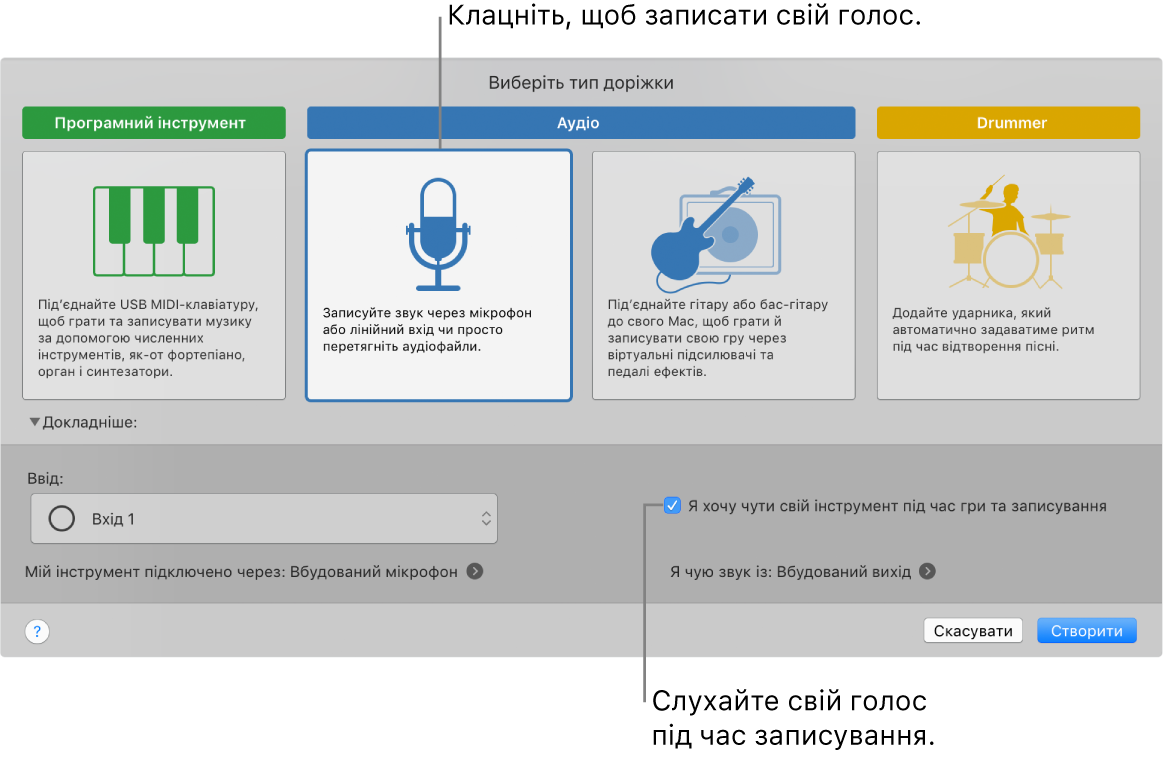This screenshot has width=1165, height=758.
Task: Select the guitar recording track card
Action: point(722,275)
